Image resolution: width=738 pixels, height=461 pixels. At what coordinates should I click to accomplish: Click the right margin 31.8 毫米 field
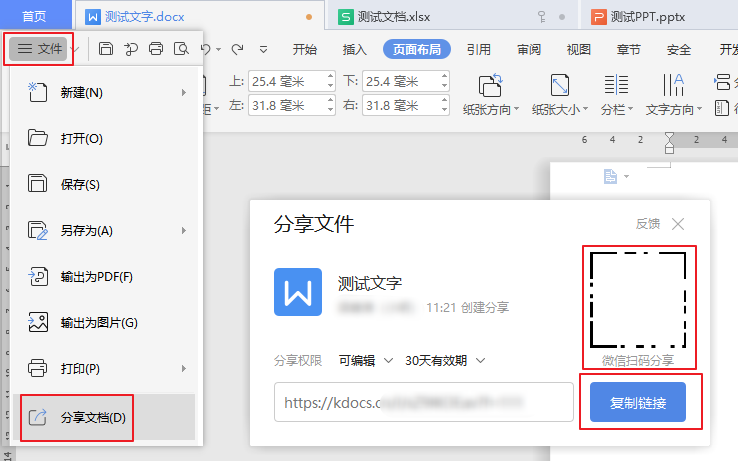coord(406,105)
